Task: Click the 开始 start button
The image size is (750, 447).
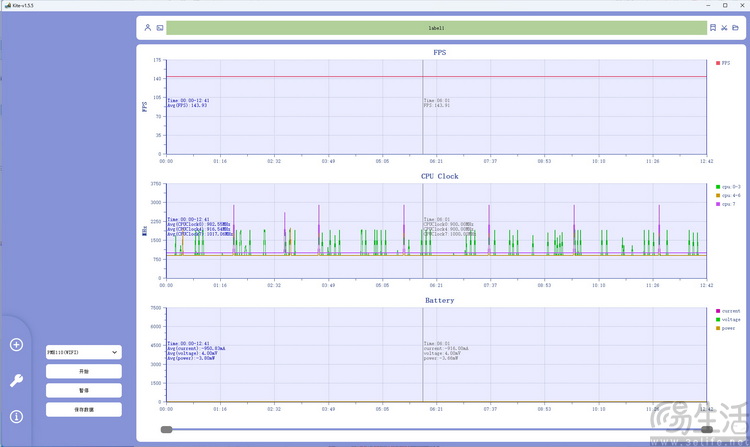Action: pos(83,371)
